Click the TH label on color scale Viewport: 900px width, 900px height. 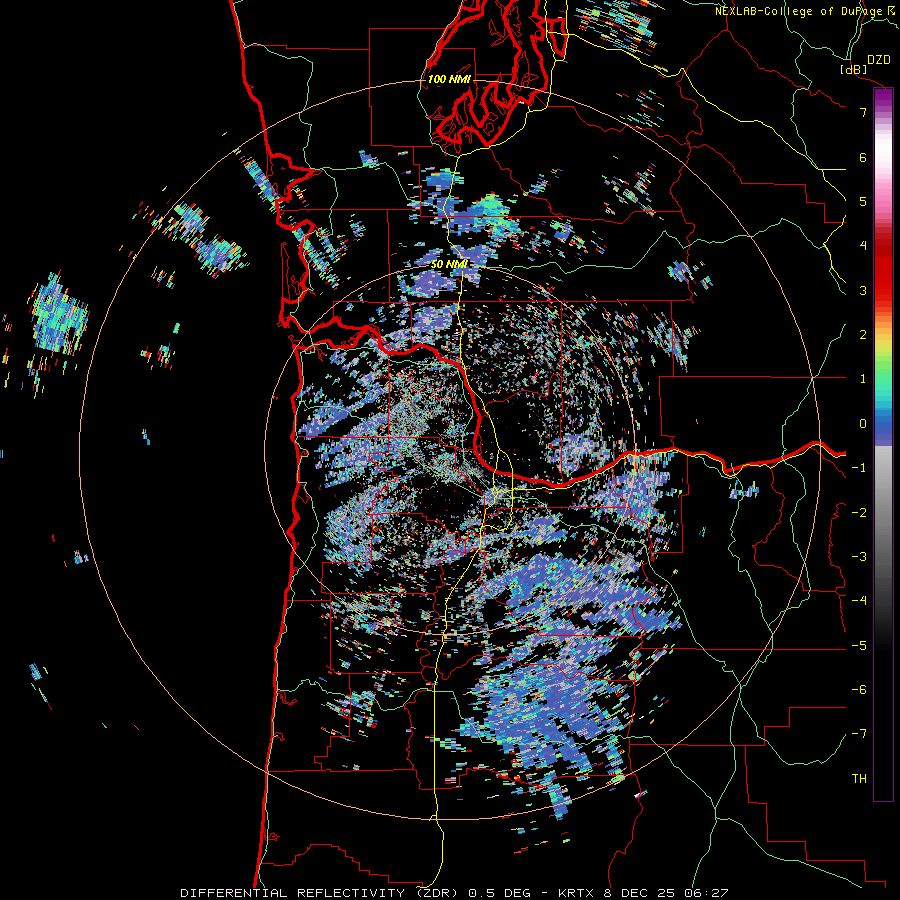pyautogui.click(x=859, y=779)
